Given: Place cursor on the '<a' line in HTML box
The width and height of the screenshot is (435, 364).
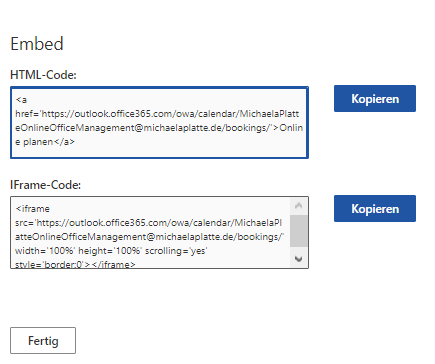Looking at the screenshot, I should tap(21, 100).
